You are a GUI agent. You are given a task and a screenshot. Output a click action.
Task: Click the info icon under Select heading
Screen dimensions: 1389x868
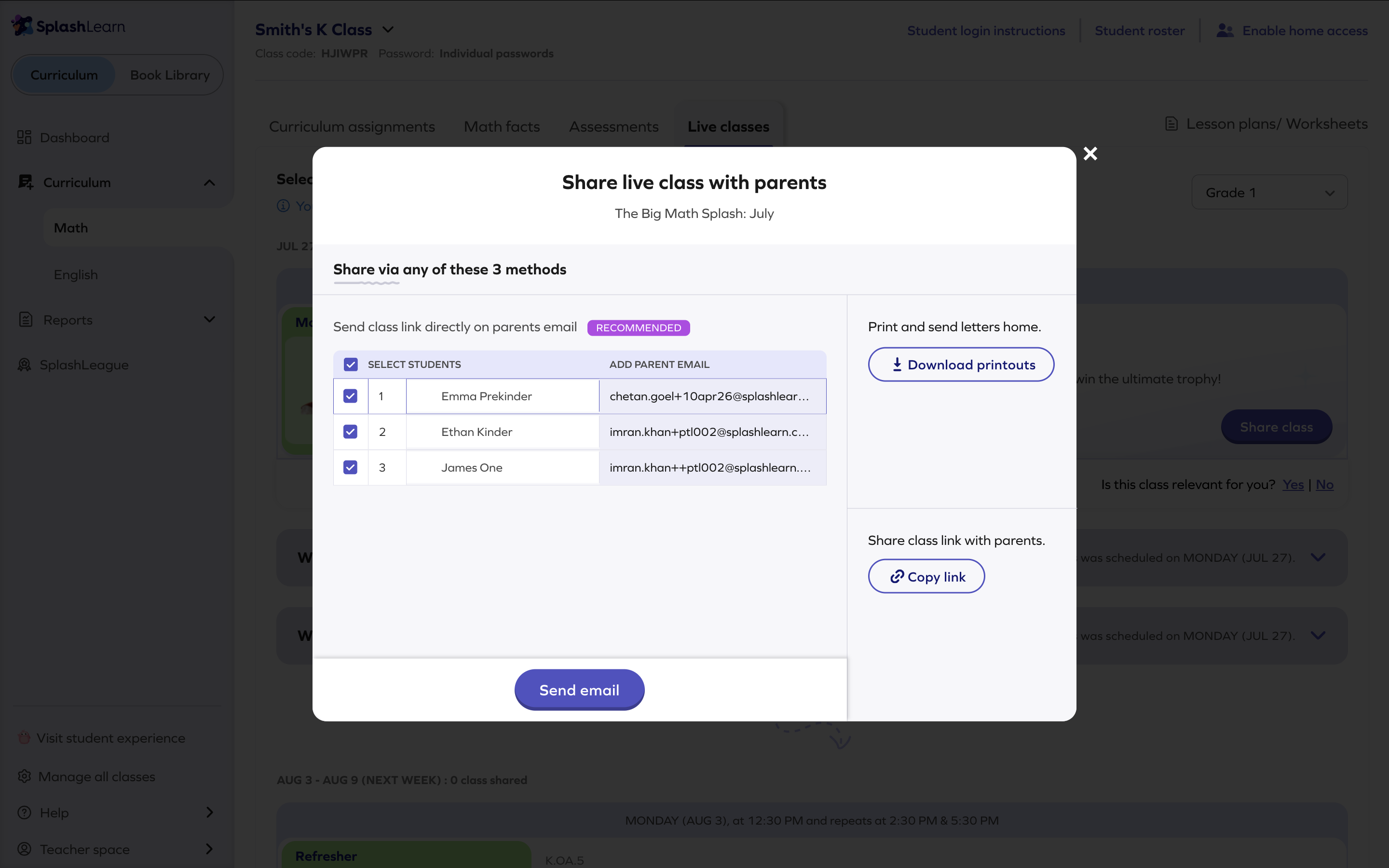284,205
